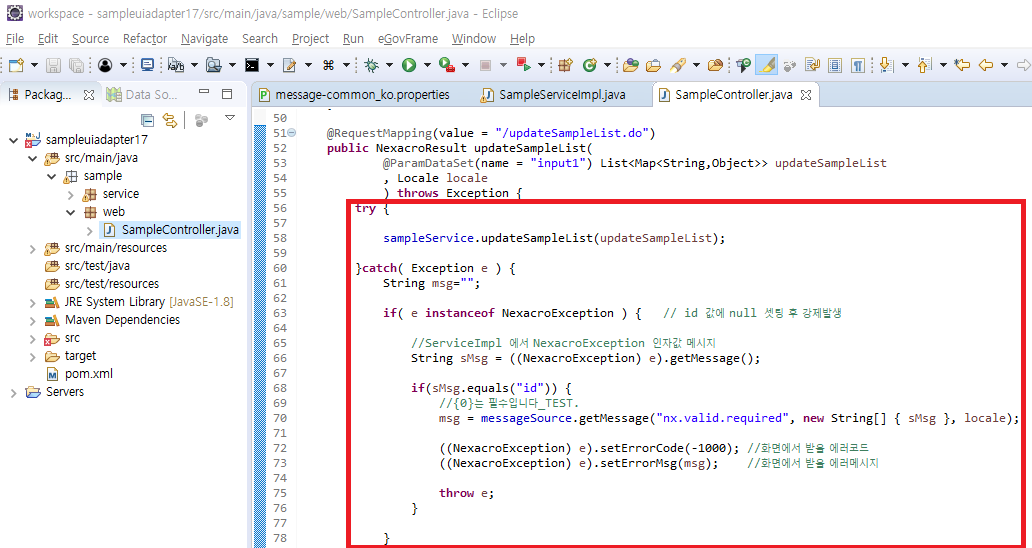Click the Collapse All icon in Package Explorer

pyautogui.click(x=148, y=120)
